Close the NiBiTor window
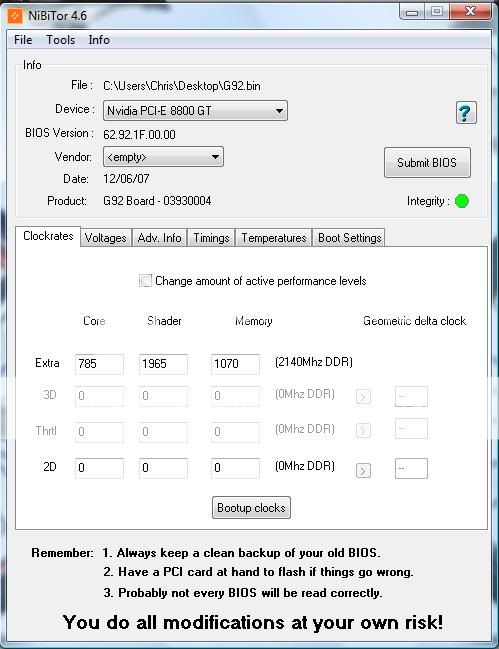Image resolution: width=499 pixels, height=649 pixels. pos(471,12)
